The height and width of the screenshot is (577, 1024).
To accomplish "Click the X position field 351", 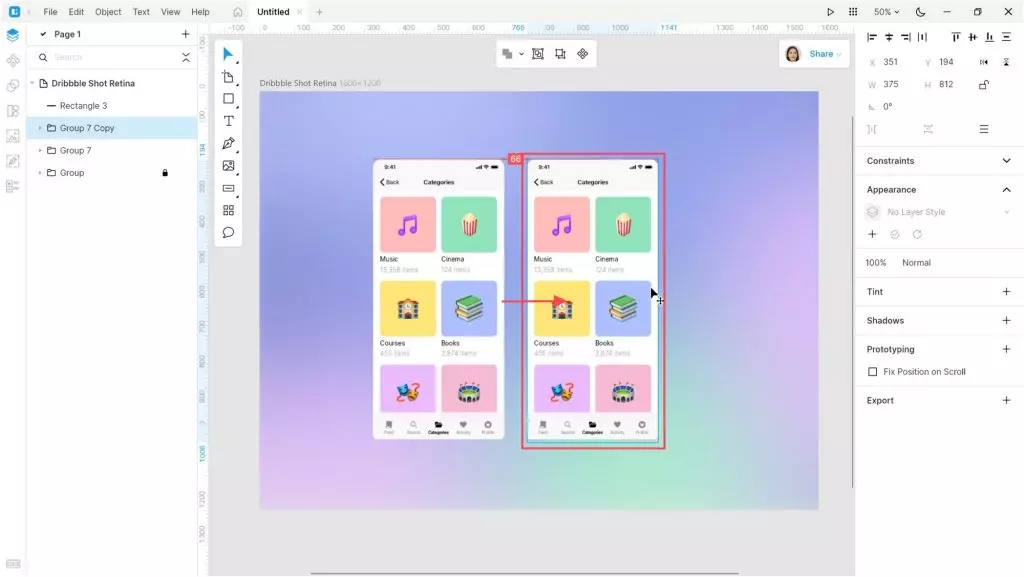I will [x=891, y=62].
